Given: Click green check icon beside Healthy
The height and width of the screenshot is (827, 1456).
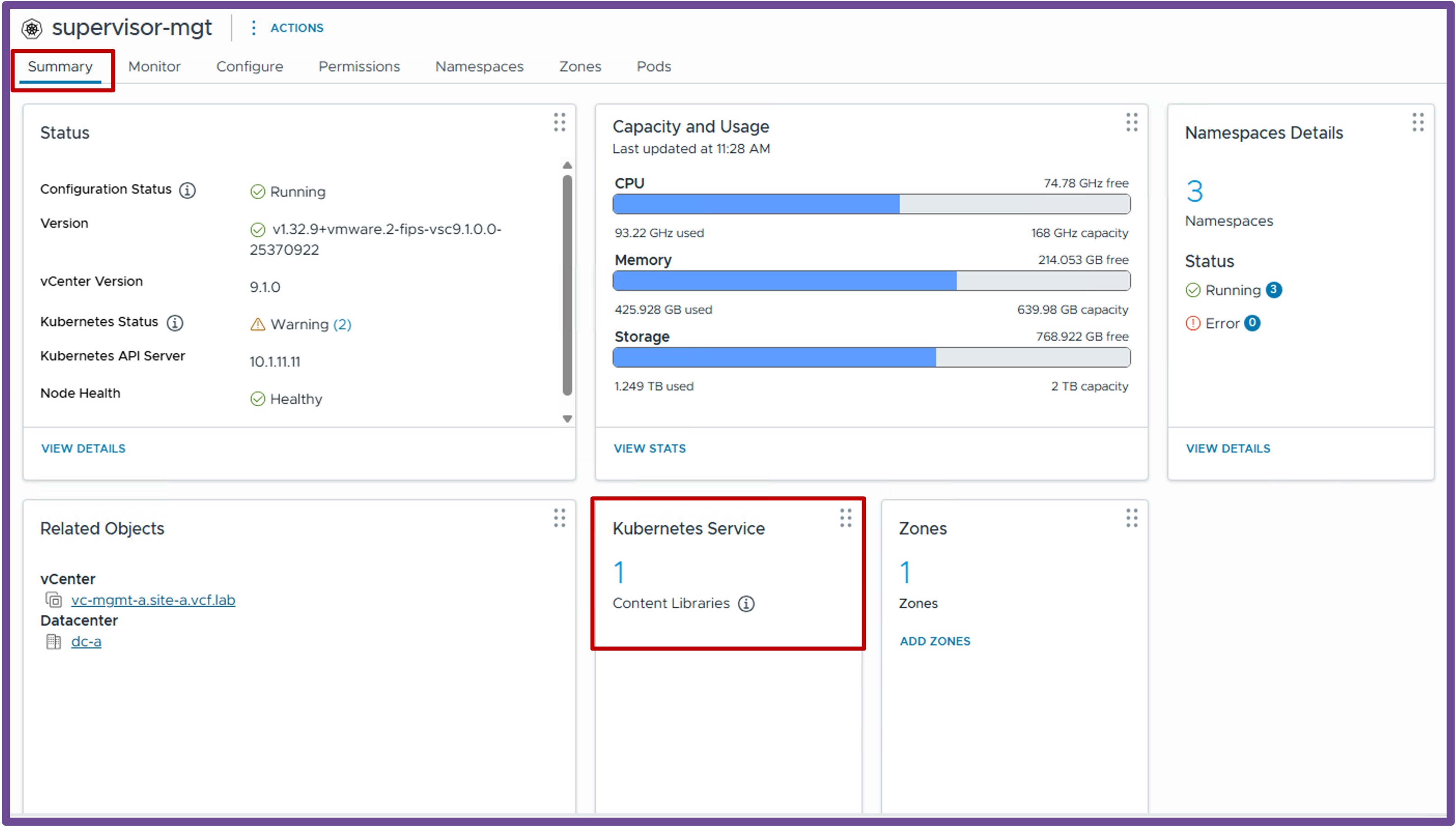Looking at the screenshot, I should [x=258, y=399].
